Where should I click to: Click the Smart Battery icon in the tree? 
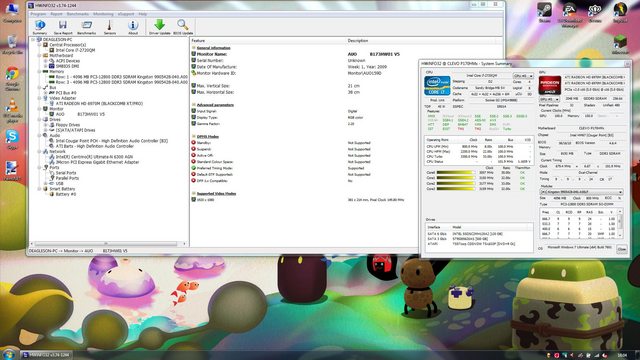[45, 189]
